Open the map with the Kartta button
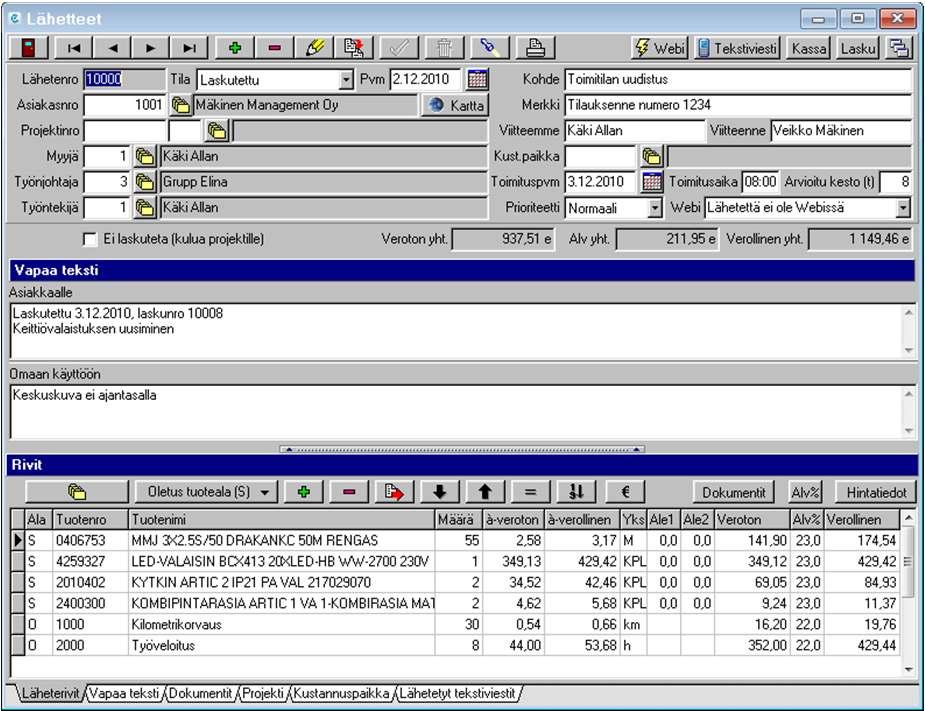The width and height of the screenshot is (925, 711). pos(455,105)
